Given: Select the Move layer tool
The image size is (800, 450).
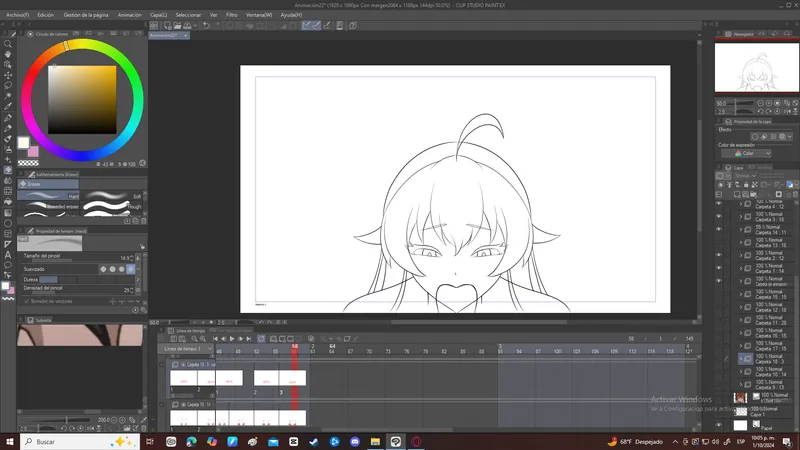Looking at the screenshot, I should pyautogui.click(x=8, y=75).
